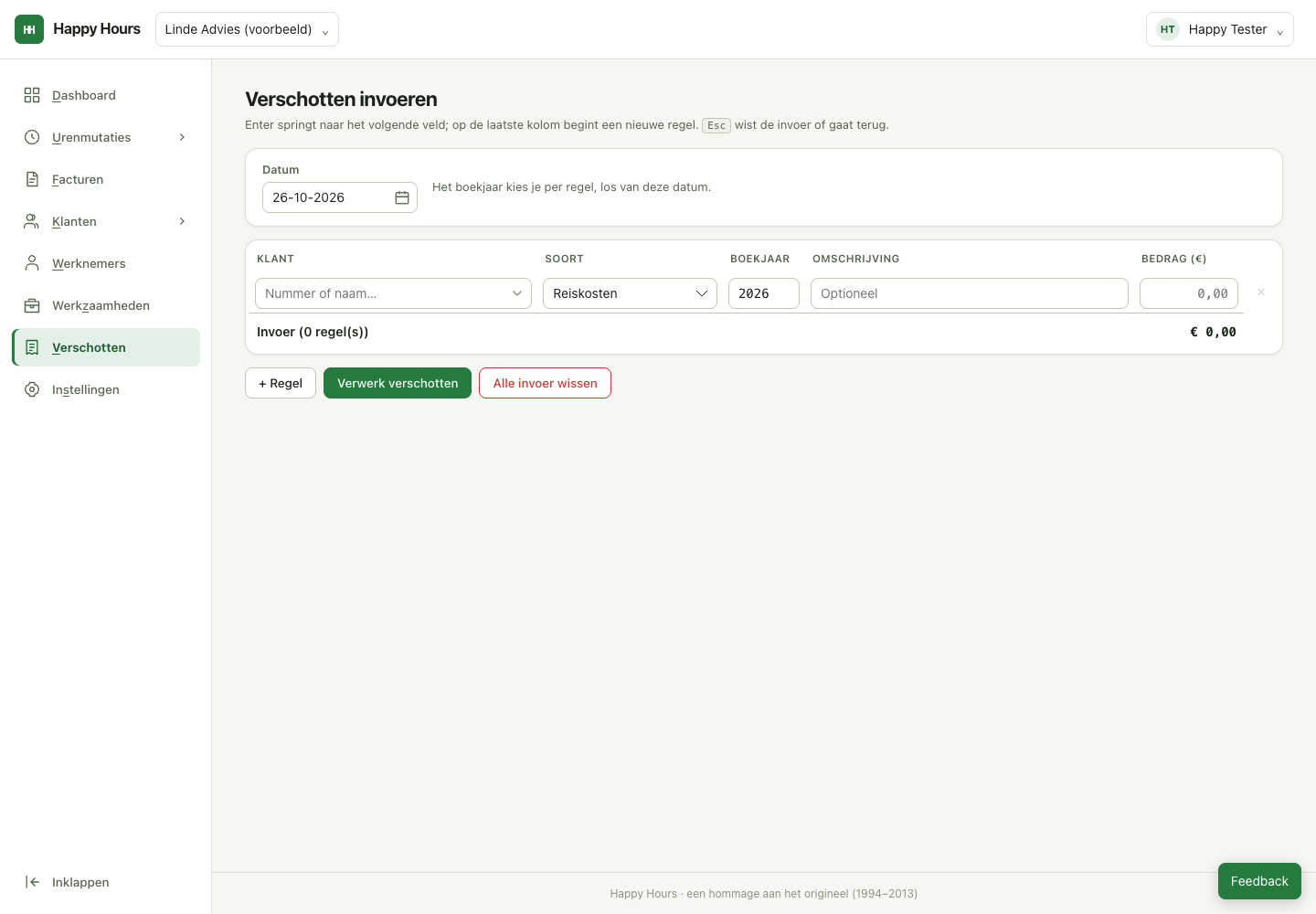This screenshot has height=914, width=1316.
Task: Expand the Urenmutaties submenu chevron
Action: click(x=182, y=137)
